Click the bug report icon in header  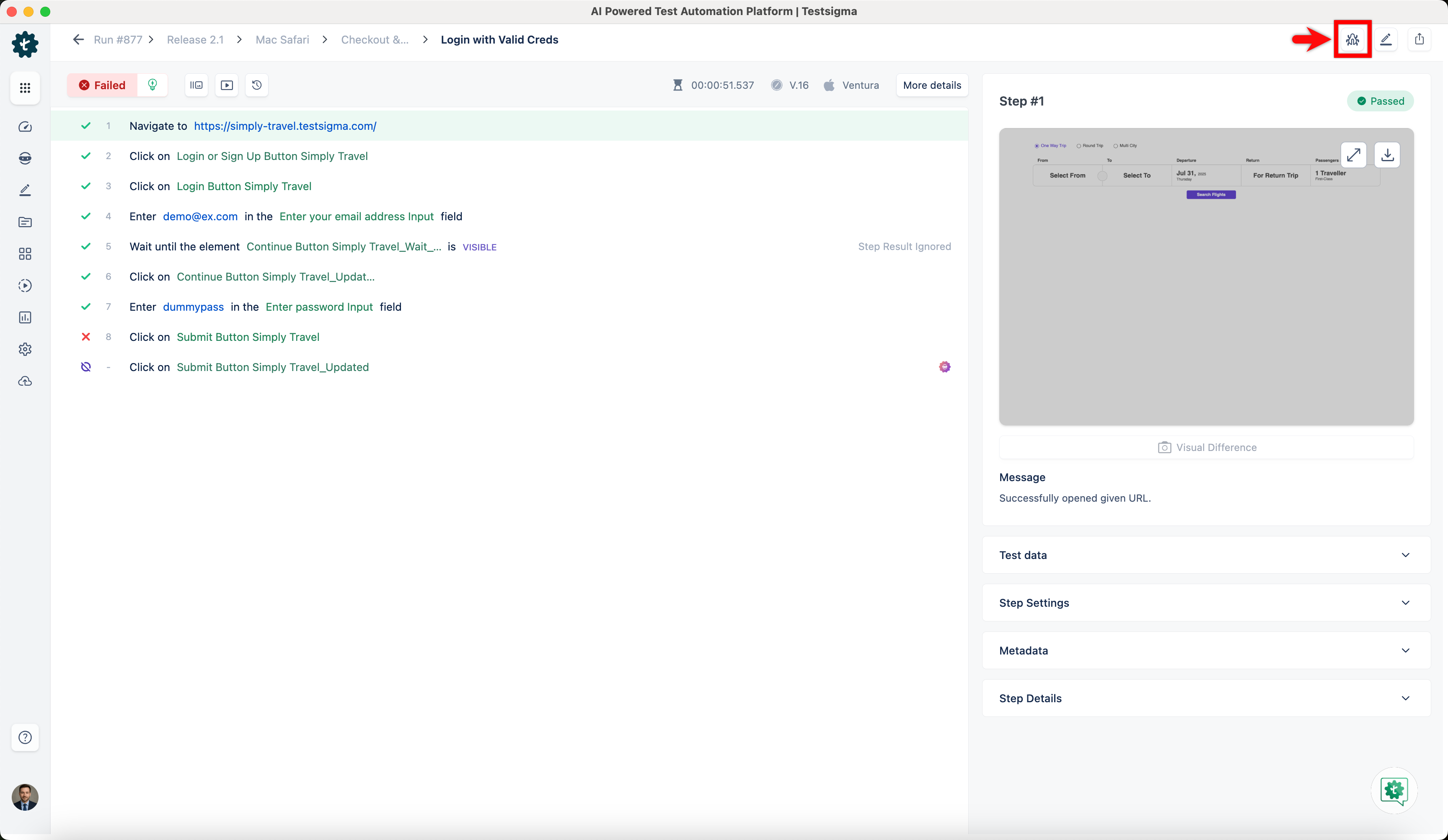point(1352,39)
